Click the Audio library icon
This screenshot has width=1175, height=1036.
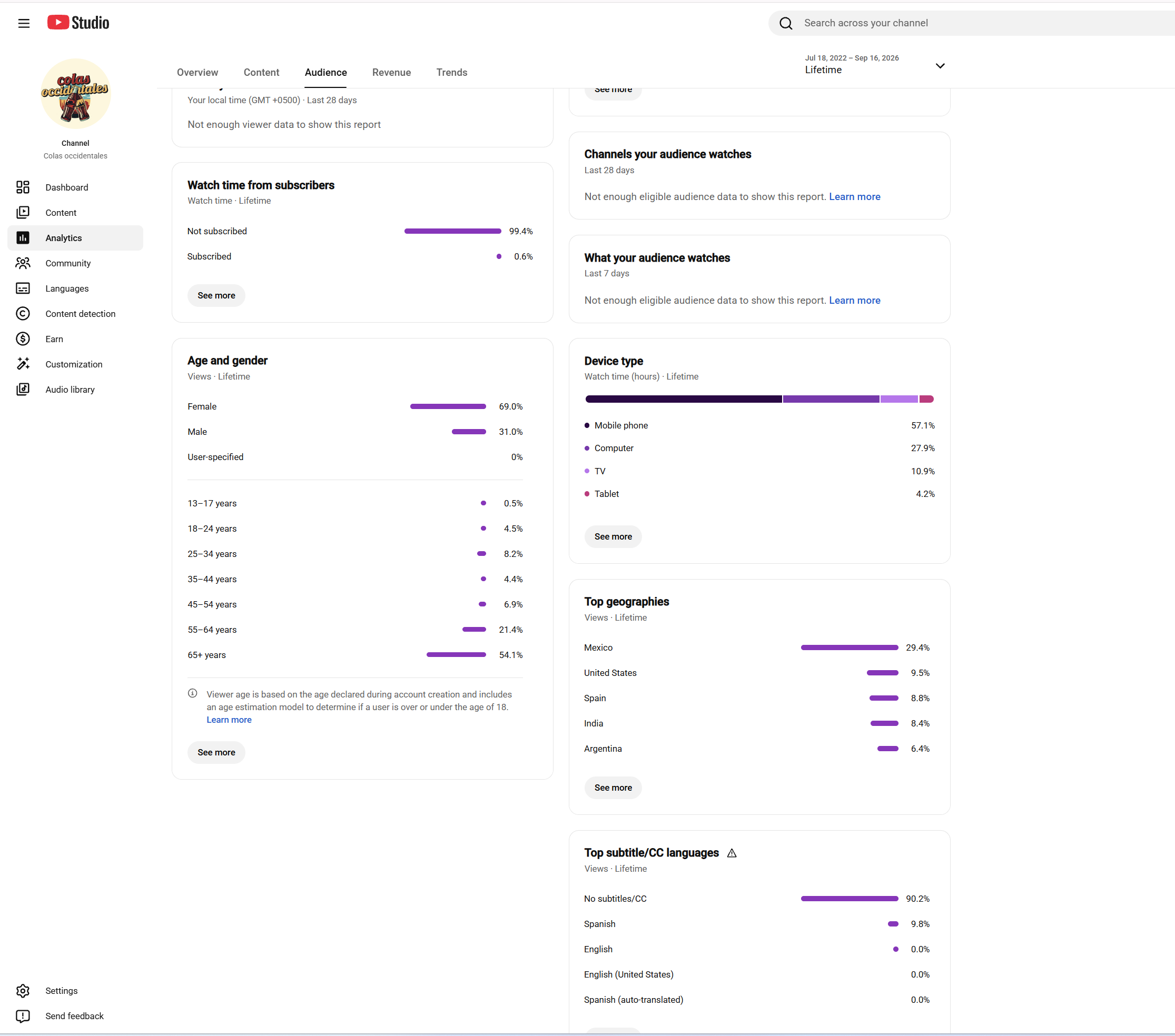(x=23, y=390)
